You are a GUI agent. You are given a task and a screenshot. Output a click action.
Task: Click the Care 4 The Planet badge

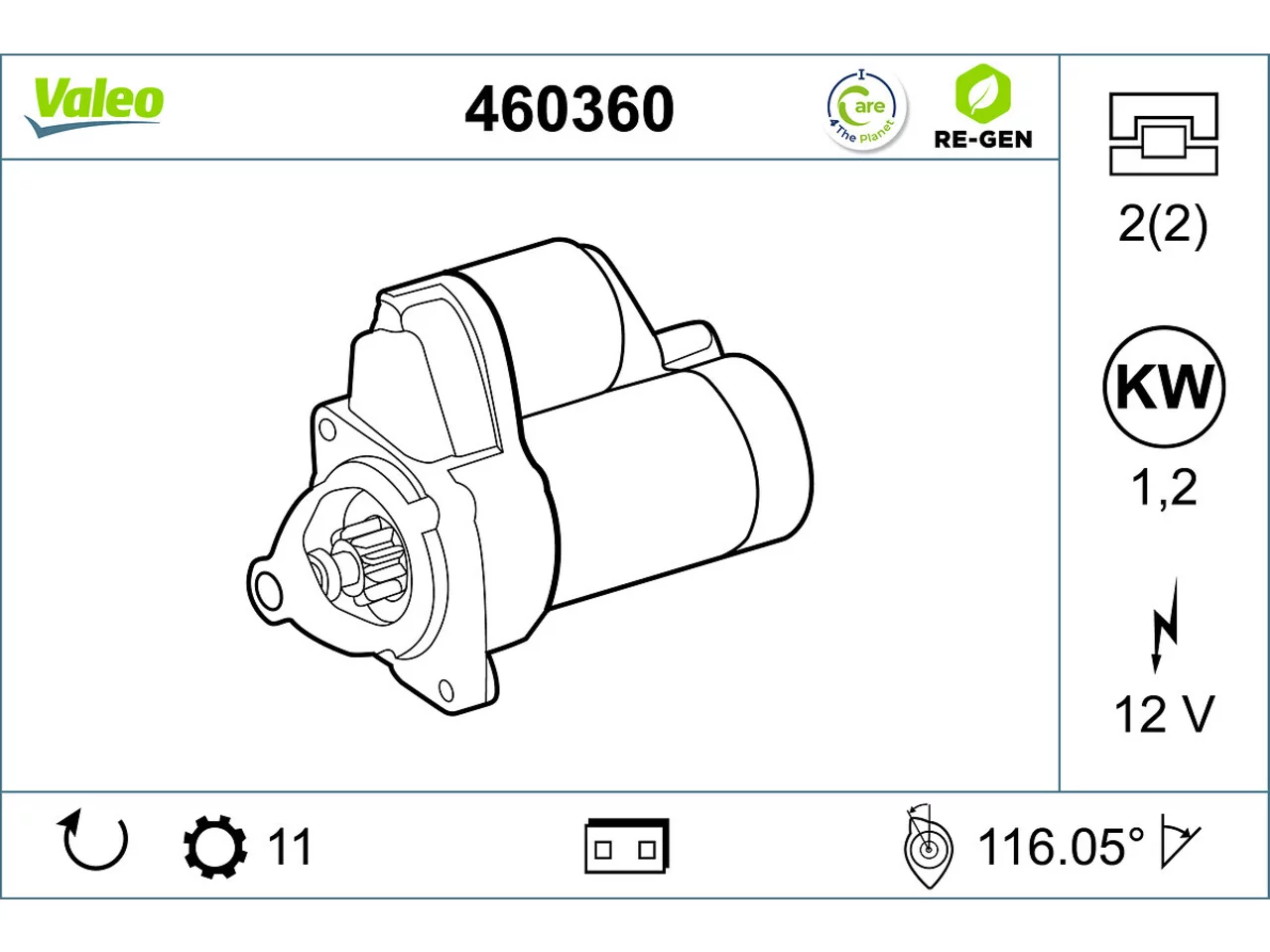click(865, 109)
